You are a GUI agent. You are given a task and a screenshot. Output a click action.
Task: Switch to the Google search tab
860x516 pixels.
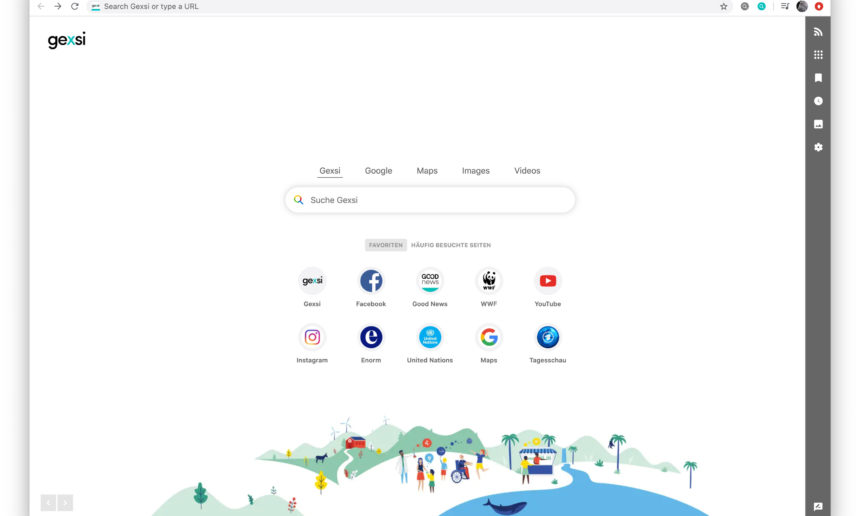[x=378, y=171]
